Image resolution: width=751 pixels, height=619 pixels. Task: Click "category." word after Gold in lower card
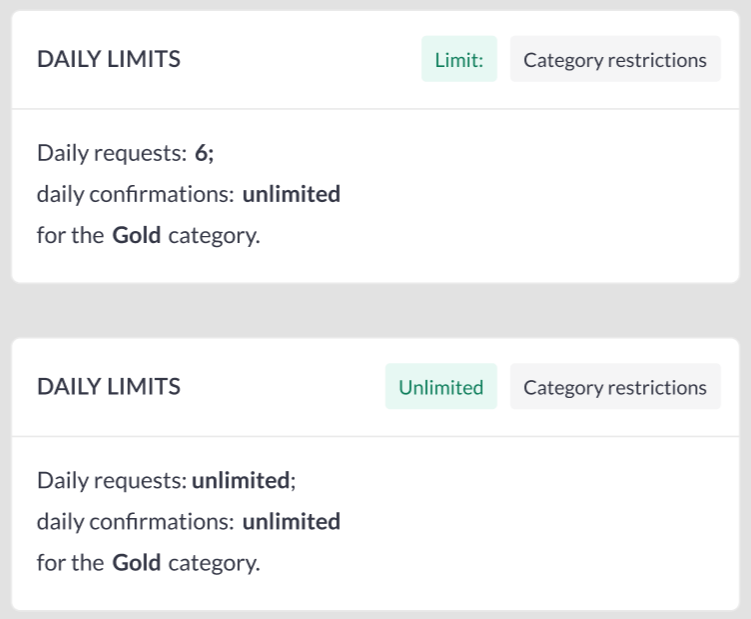tap(214, 563)
